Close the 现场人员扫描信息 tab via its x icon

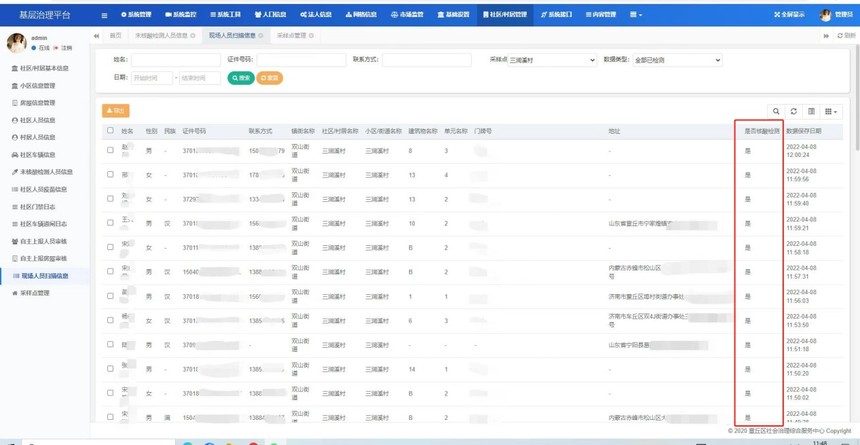(x=261, y=36)
